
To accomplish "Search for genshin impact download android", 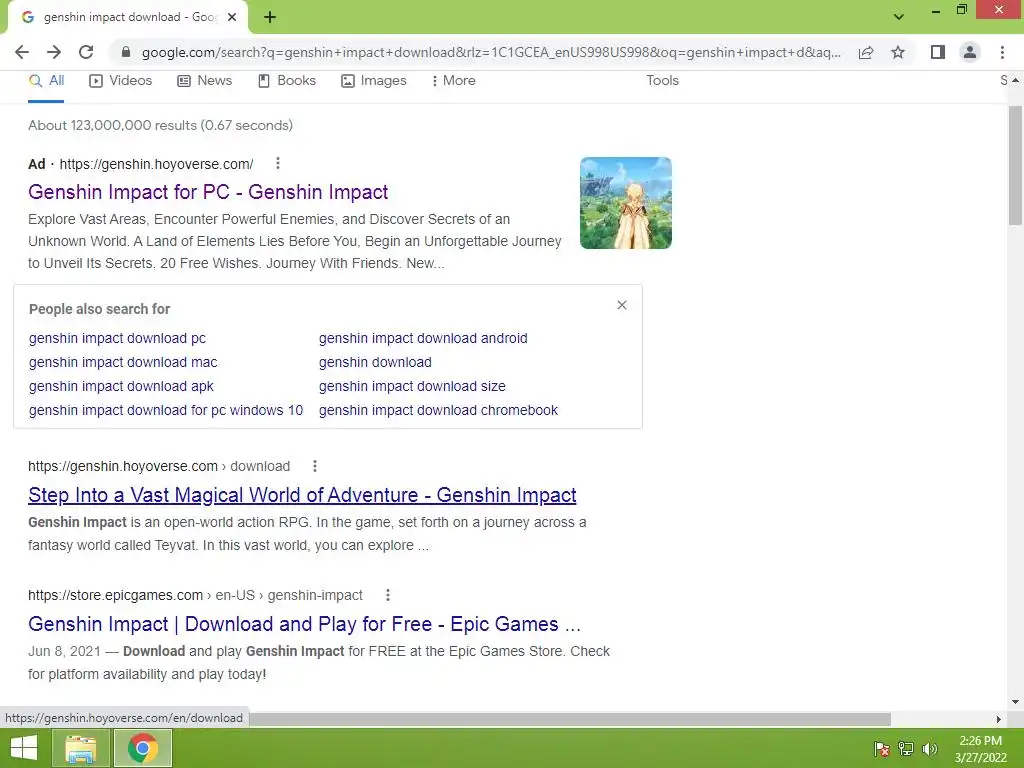I will click(423, 338).
